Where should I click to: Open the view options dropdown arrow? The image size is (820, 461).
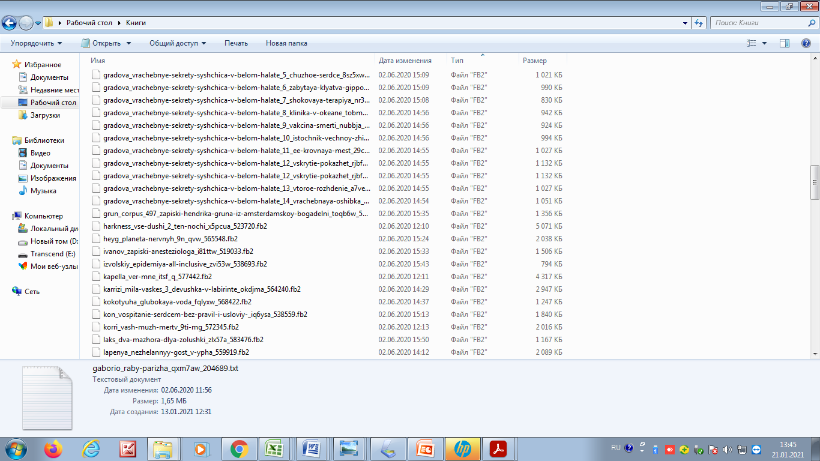(x=764, y=43)
